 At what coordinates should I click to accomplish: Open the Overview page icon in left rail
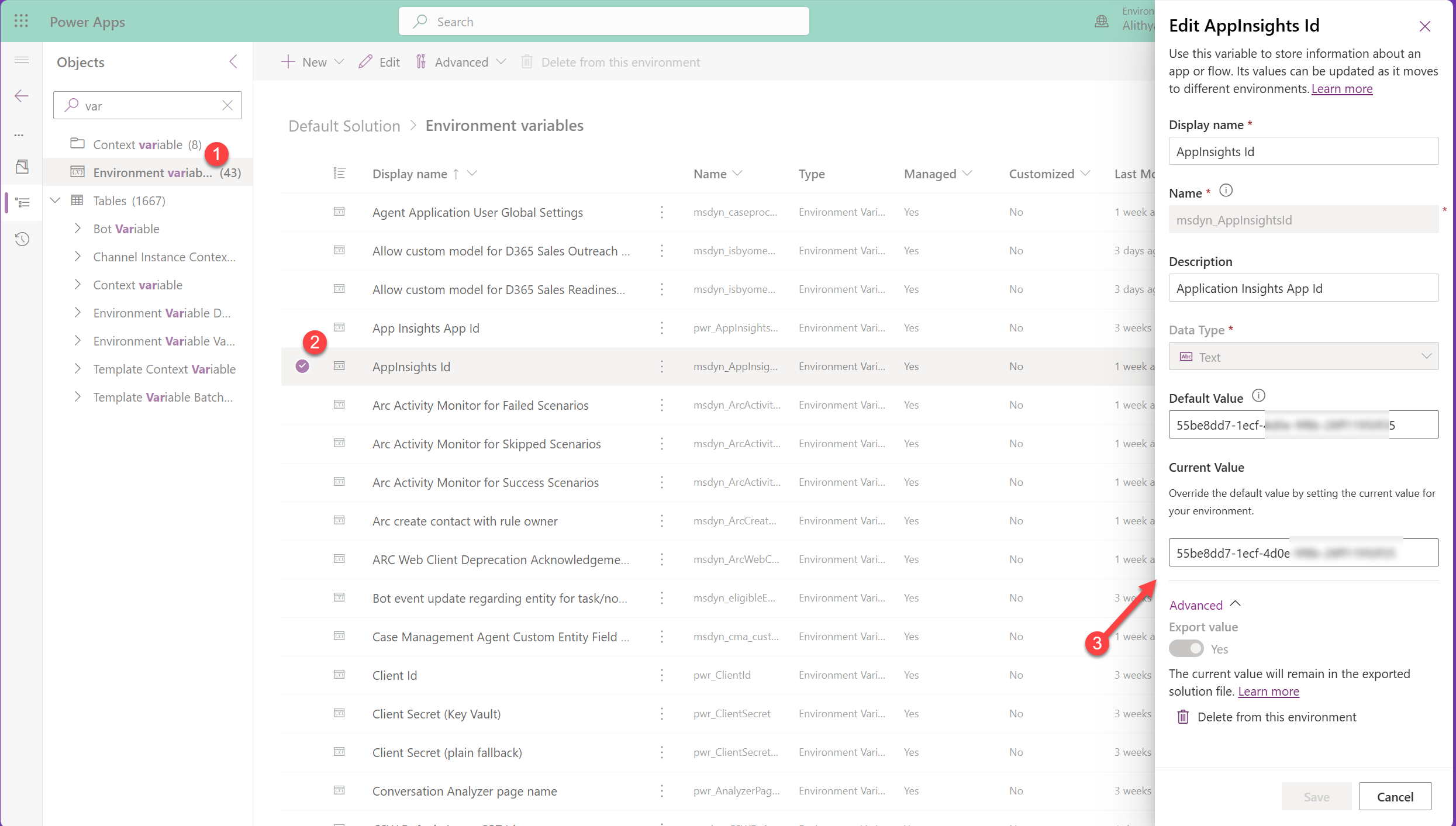[x=22, y=167]
